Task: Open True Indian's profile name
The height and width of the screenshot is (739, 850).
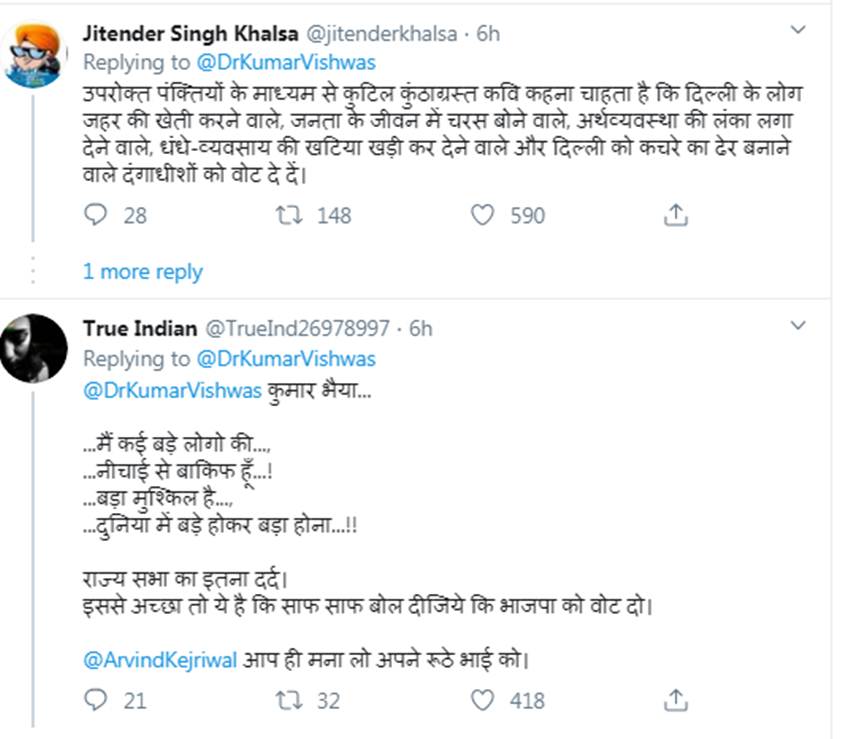Action: pos(140,328)
